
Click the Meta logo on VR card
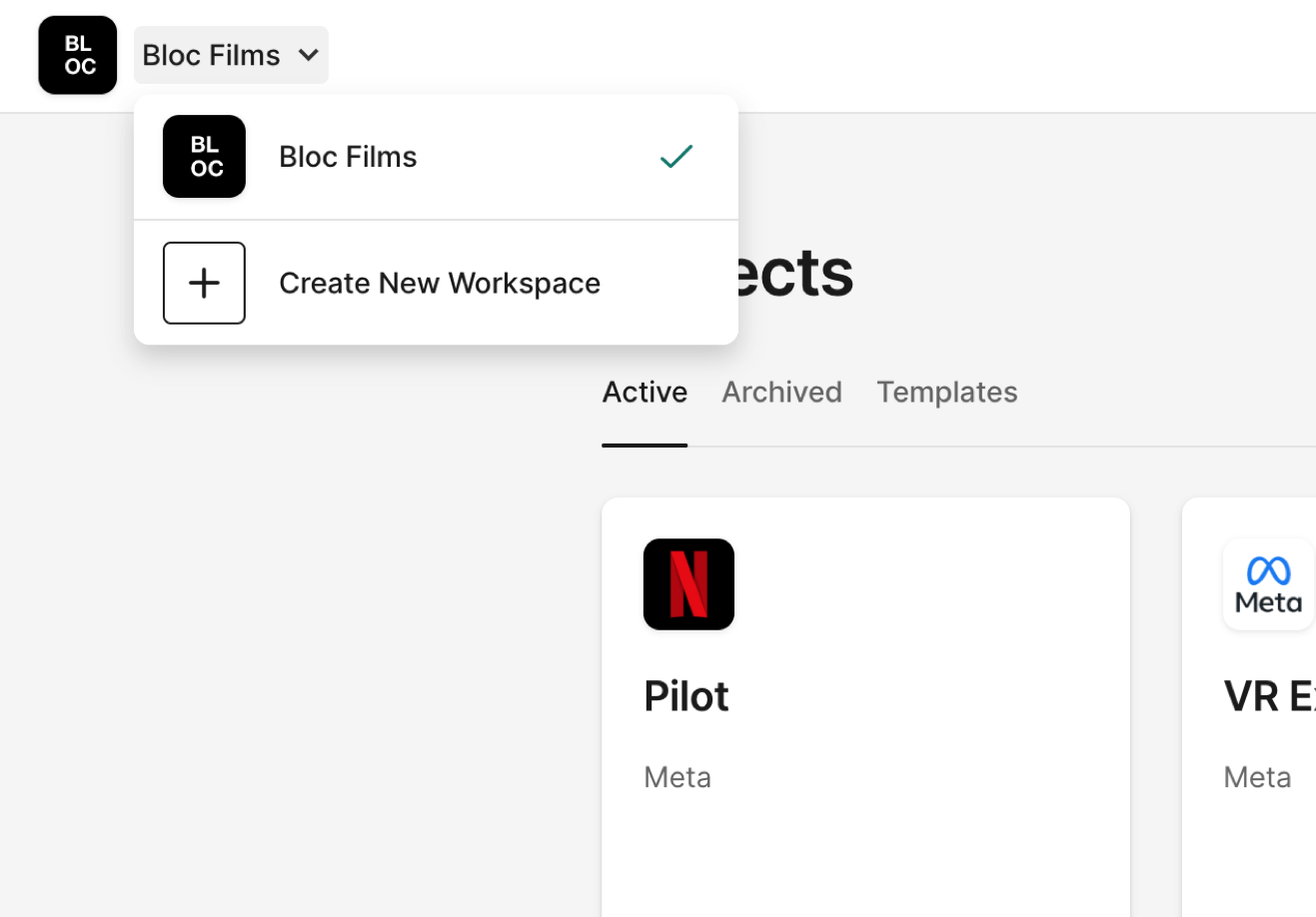[1268, 584]
